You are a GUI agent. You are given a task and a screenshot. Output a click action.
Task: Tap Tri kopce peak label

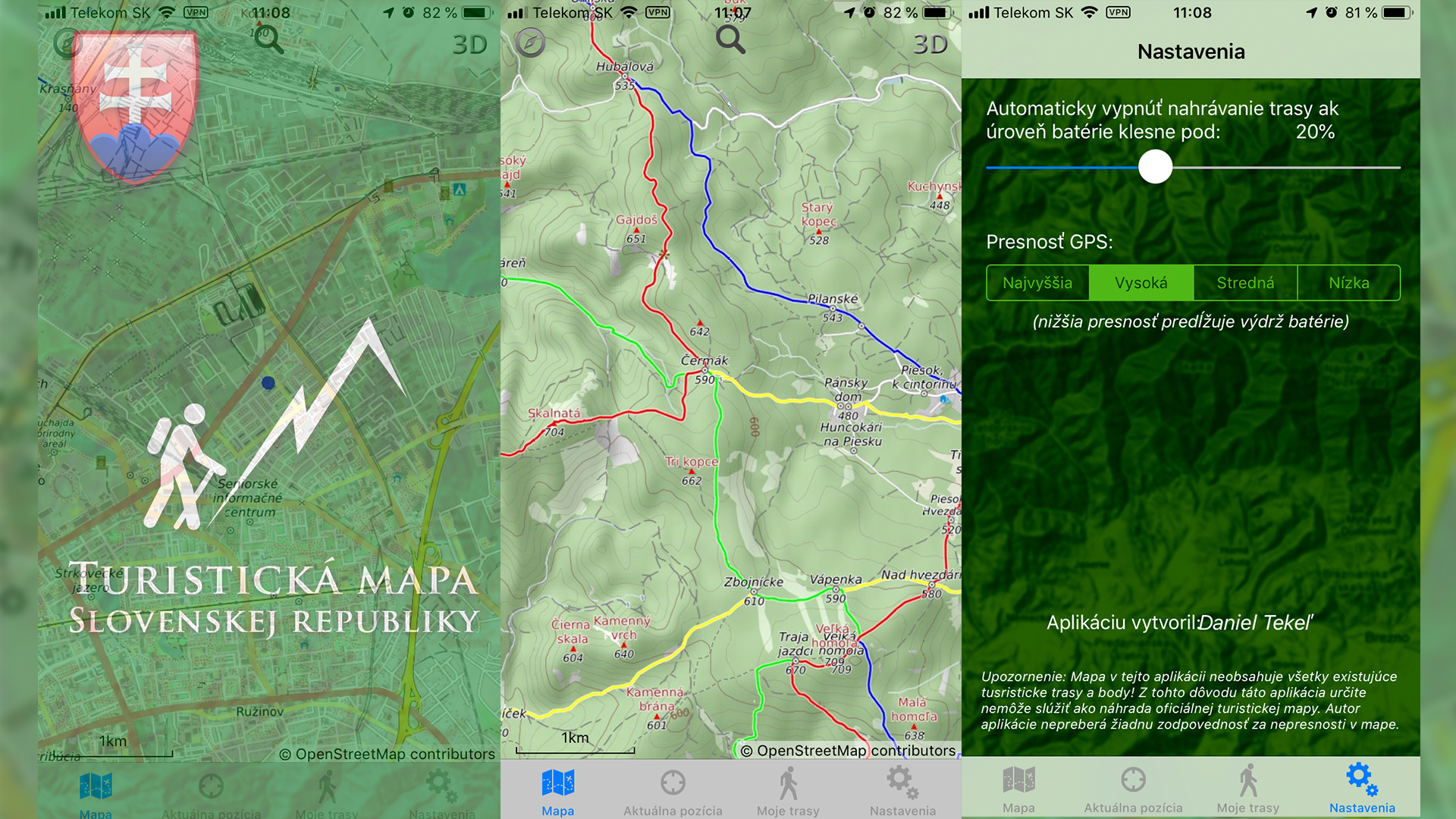tap(692, 461)
